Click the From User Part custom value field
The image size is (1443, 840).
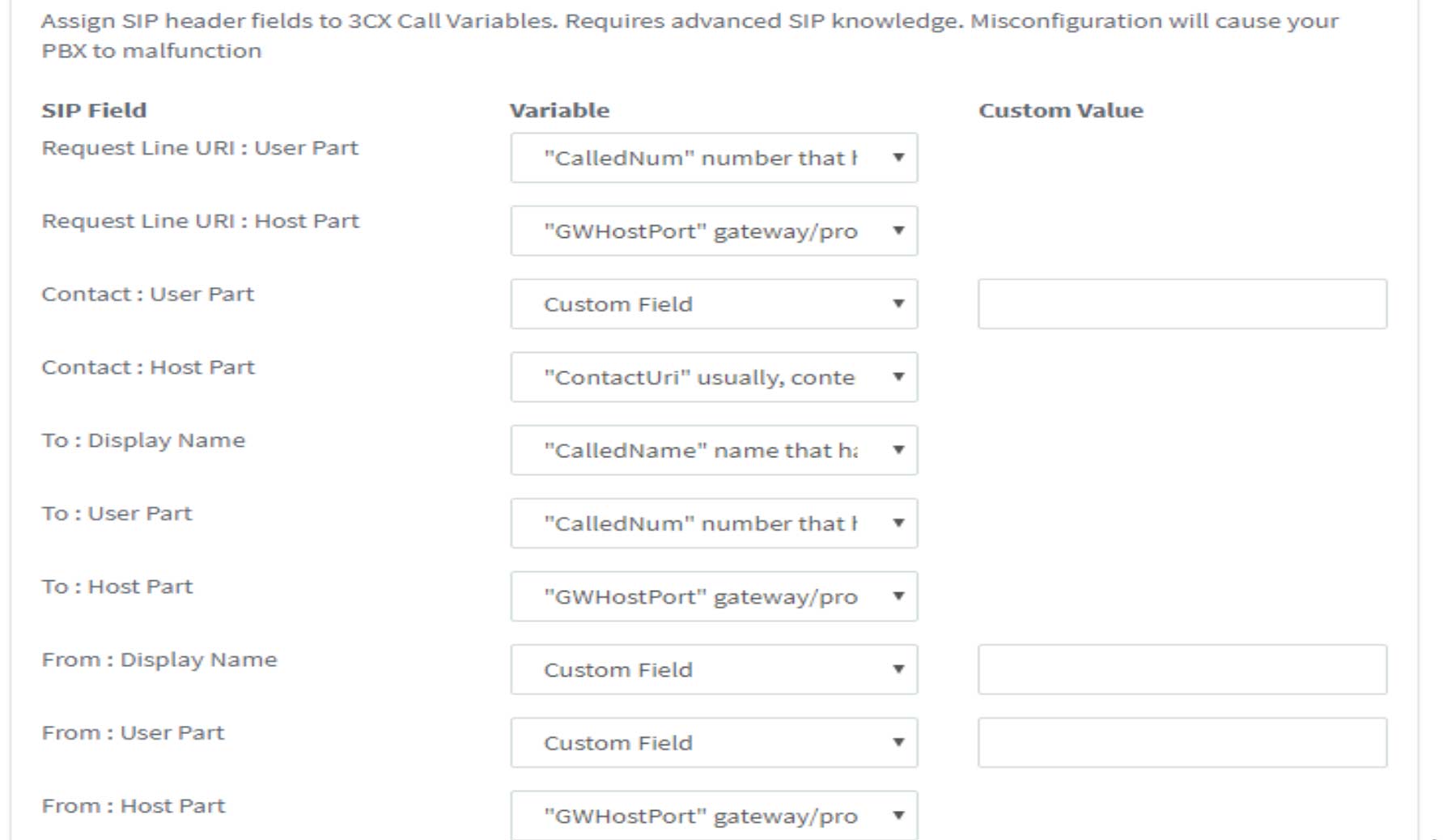pos(1182,742)
